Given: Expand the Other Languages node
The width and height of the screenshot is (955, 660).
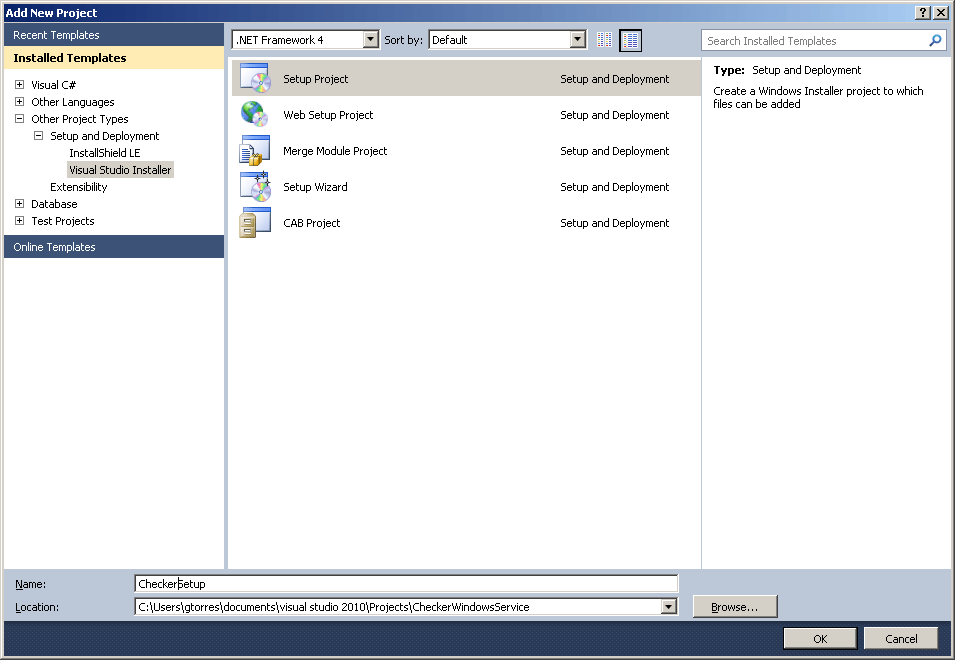Looking at the screenshot, I should [19, 102].
